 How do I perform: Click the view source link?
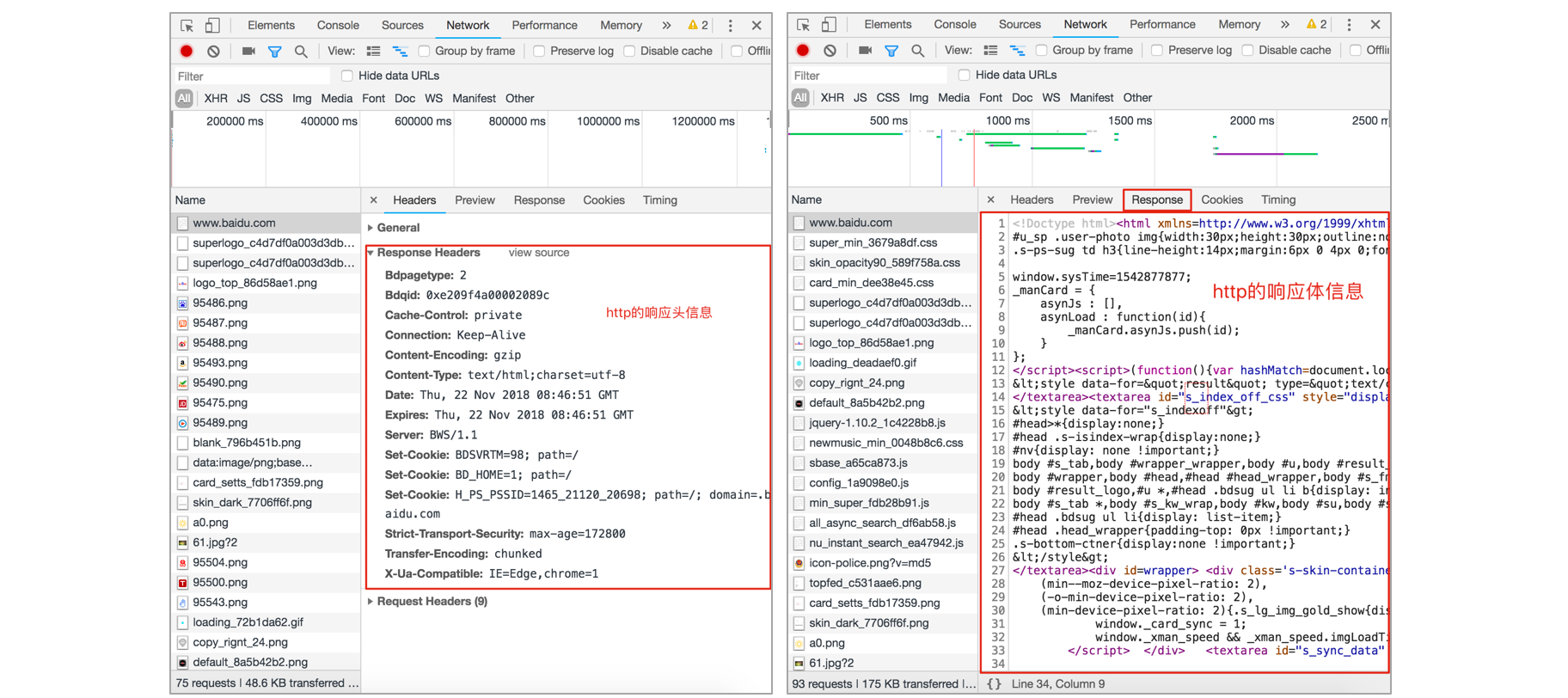tap(539, 253)
